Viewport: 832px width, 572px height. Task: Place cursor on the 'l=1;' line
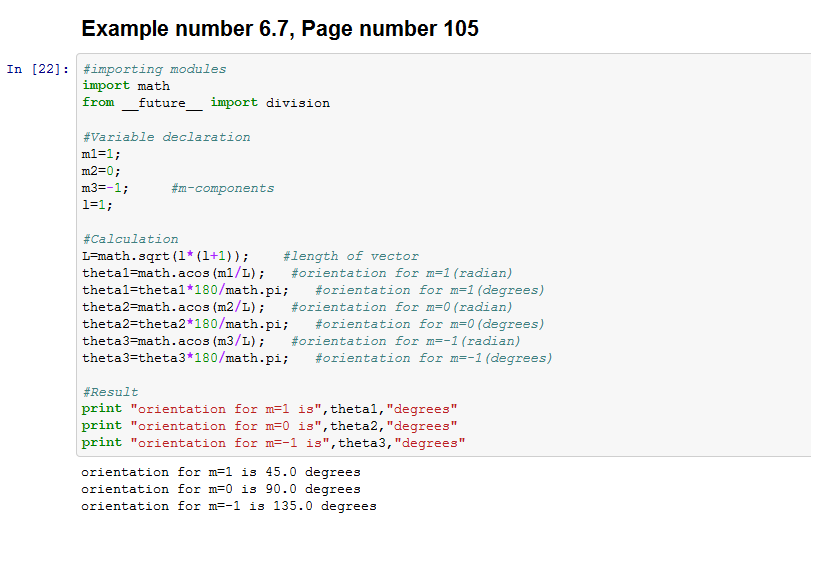[97, 205]
